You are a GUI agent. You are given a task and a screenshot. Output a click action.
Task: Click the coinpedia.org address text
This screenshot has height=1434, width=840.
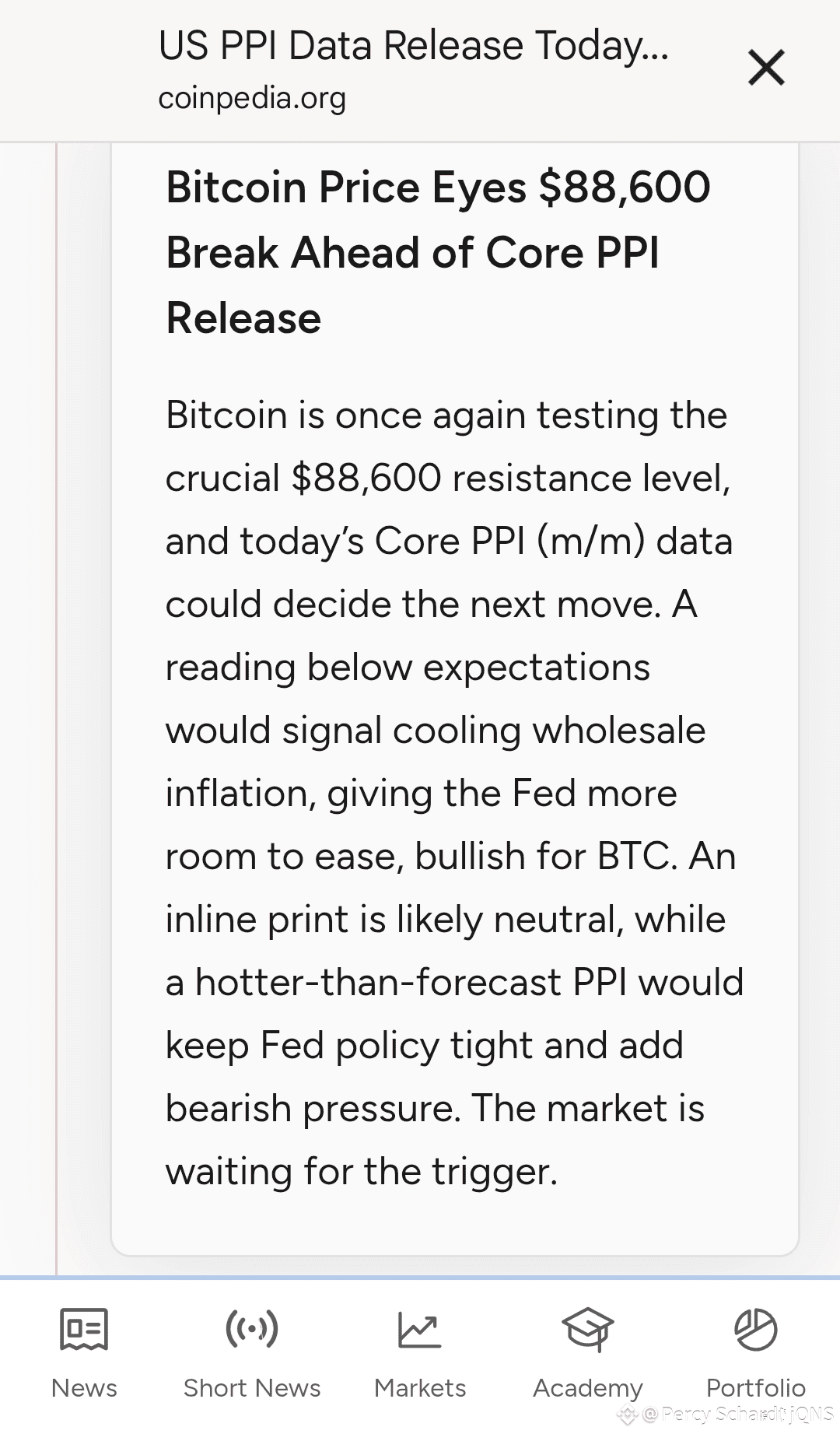(x=252, y=99)
